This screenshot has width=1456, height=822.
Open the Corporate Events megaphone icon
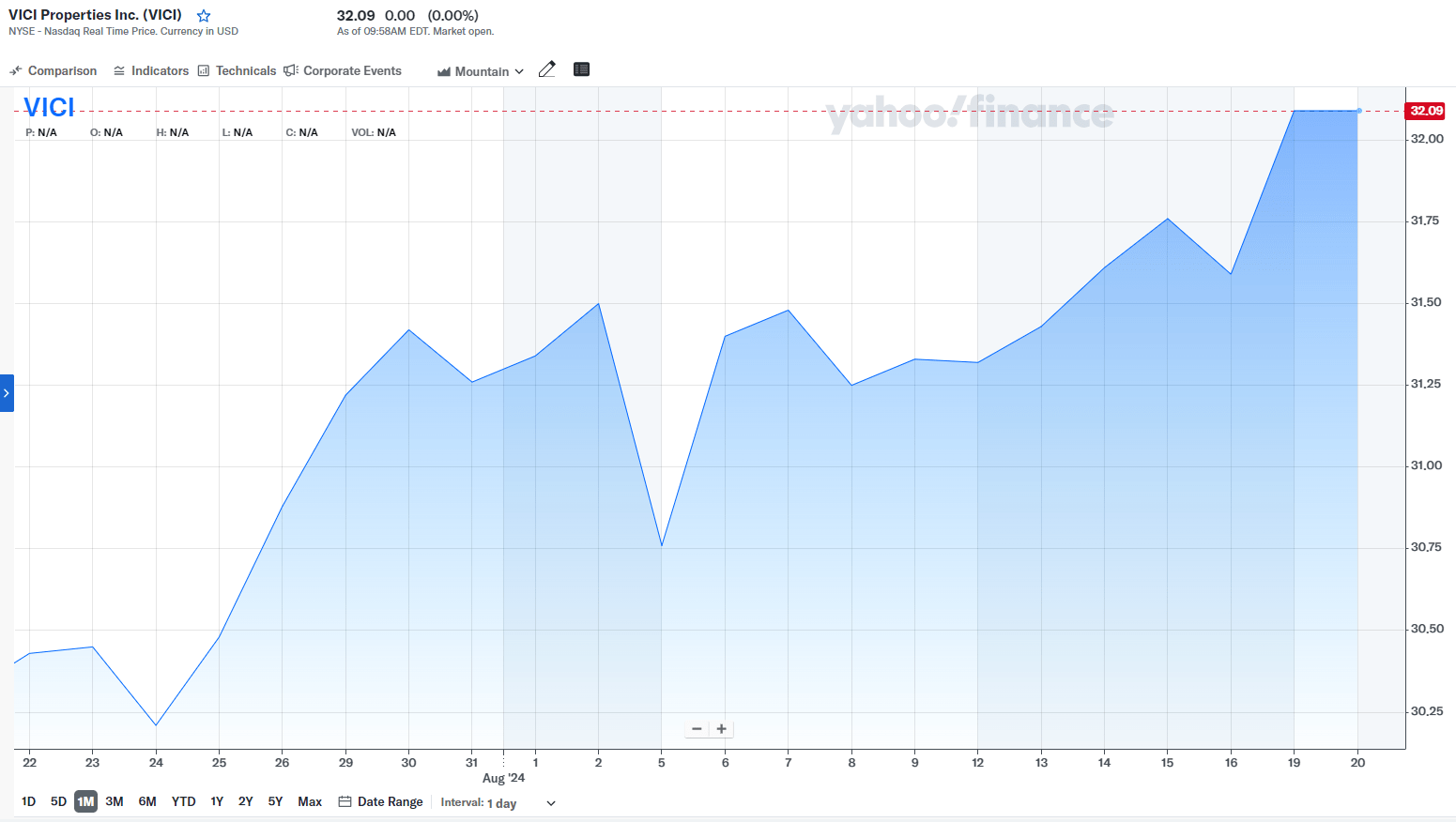289,69
